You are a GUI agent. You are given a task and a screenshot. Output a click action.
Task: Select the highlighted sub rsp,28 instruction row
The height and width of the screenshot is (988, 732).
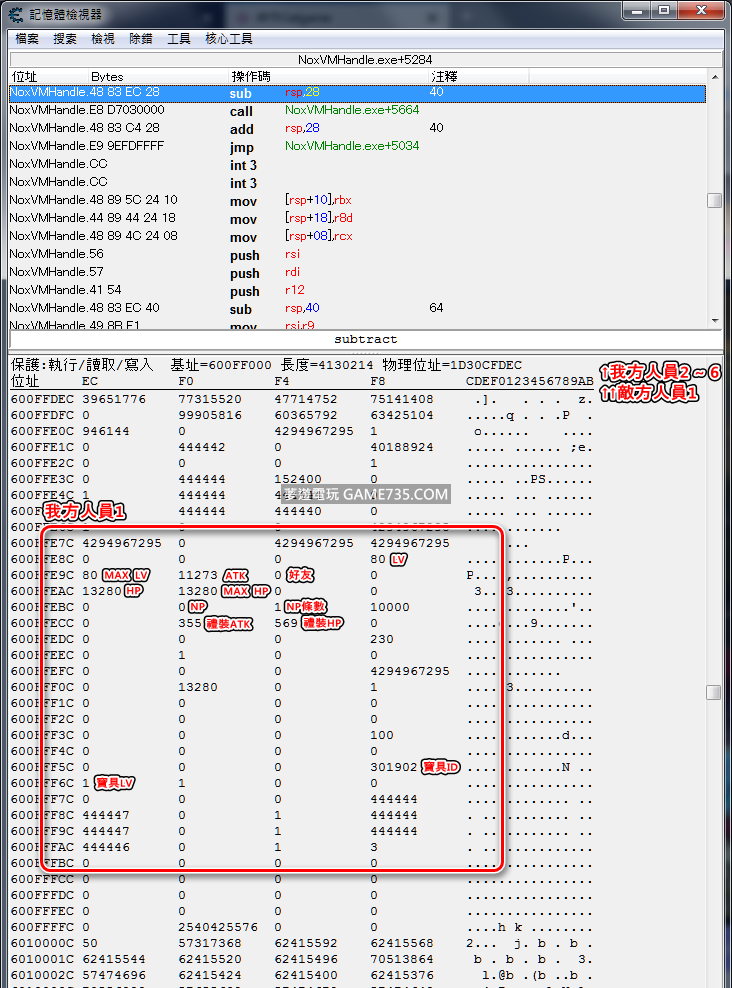[x=357, y=93]
